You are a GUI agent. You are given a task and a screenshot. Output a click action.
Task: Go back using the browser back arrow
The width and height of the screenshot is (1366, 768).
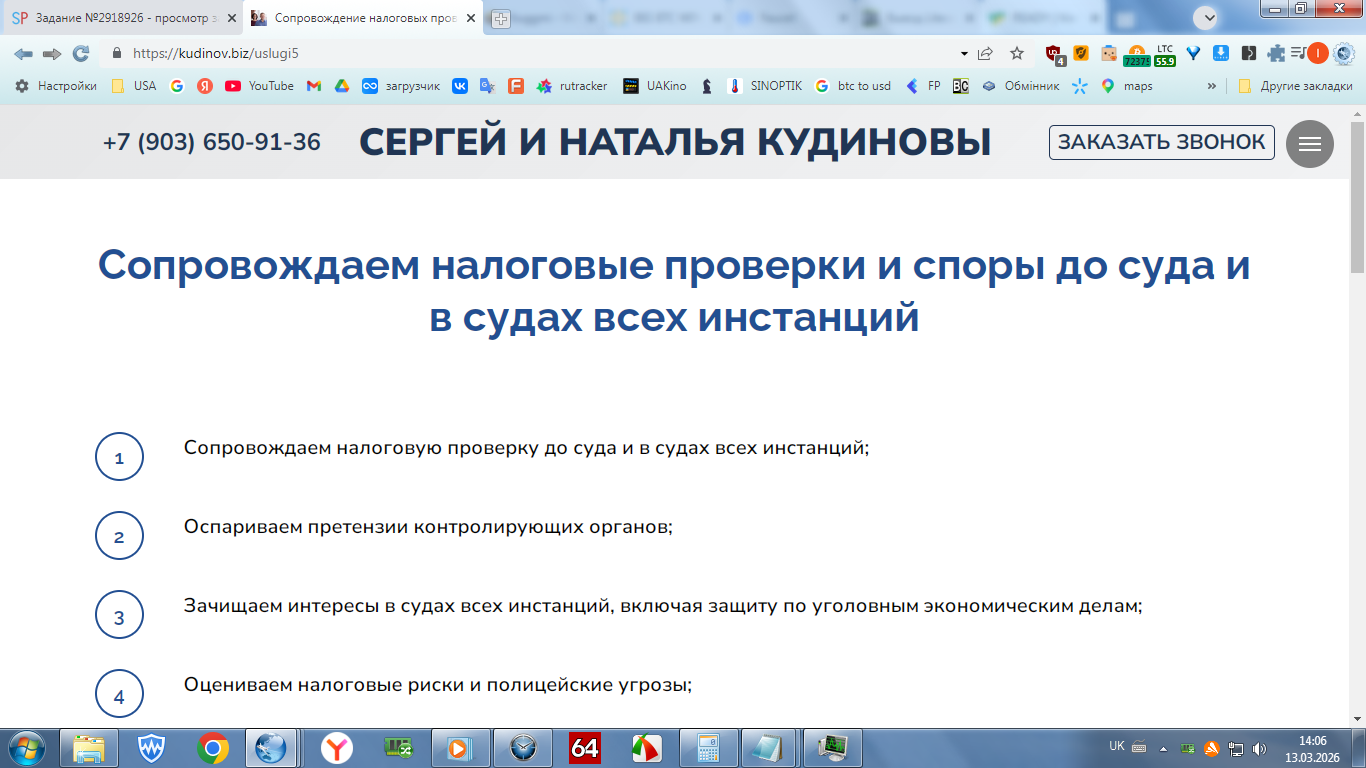click(23, 54)
